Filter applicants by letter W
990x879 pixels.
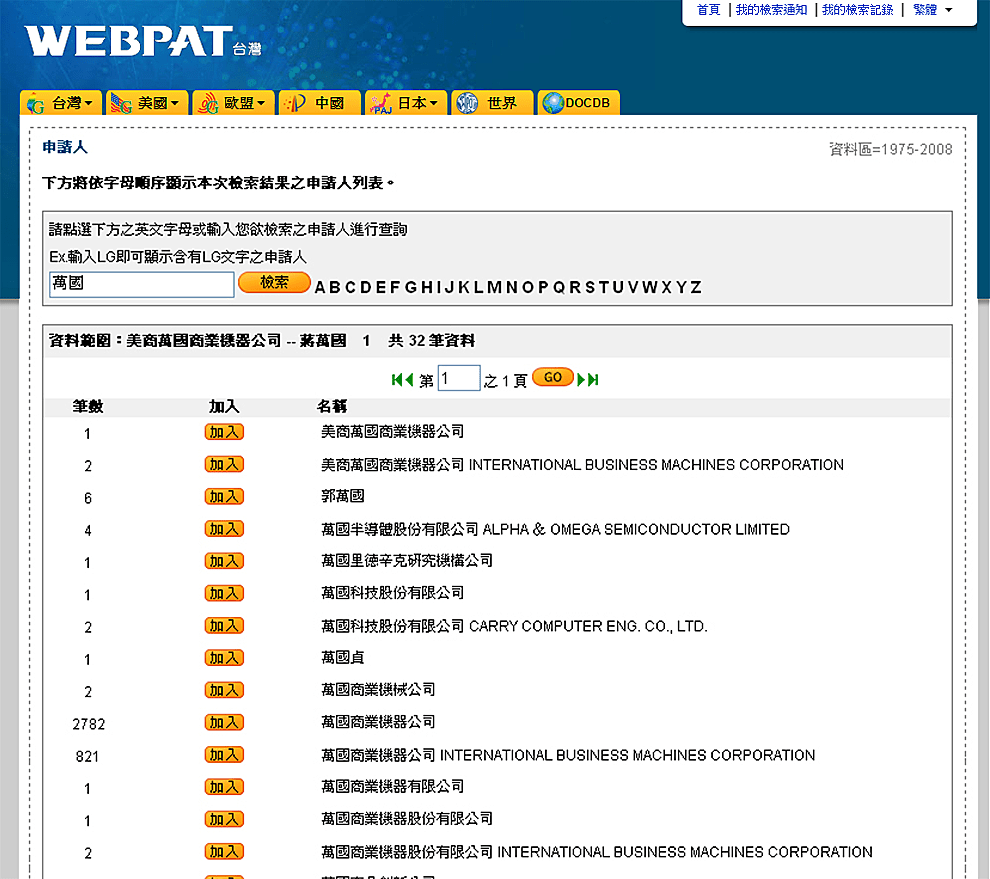(x=650, y=288)
